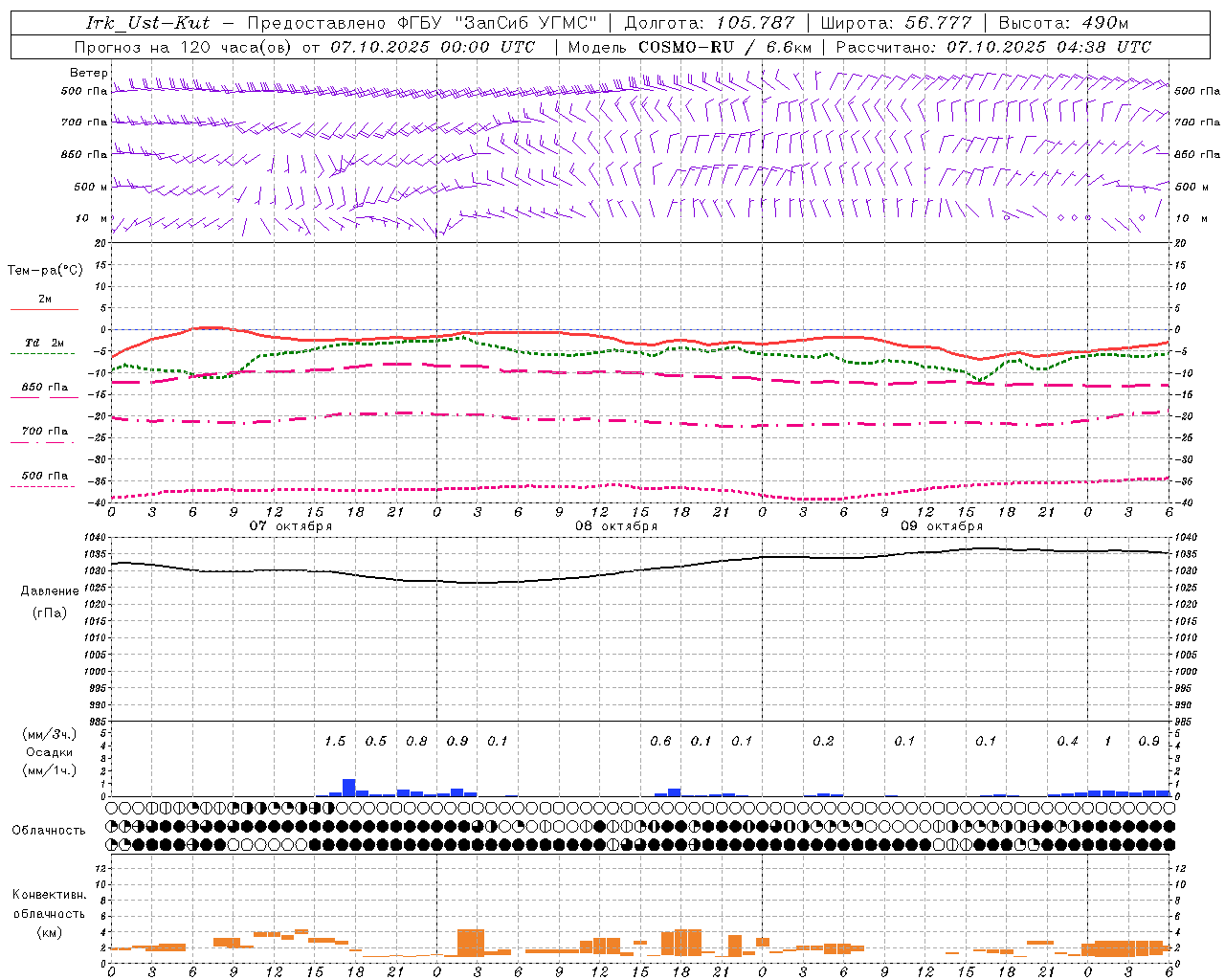Click the 500 гПа entry in temperature legend
1225x980 pixels.
coord(44,479)
